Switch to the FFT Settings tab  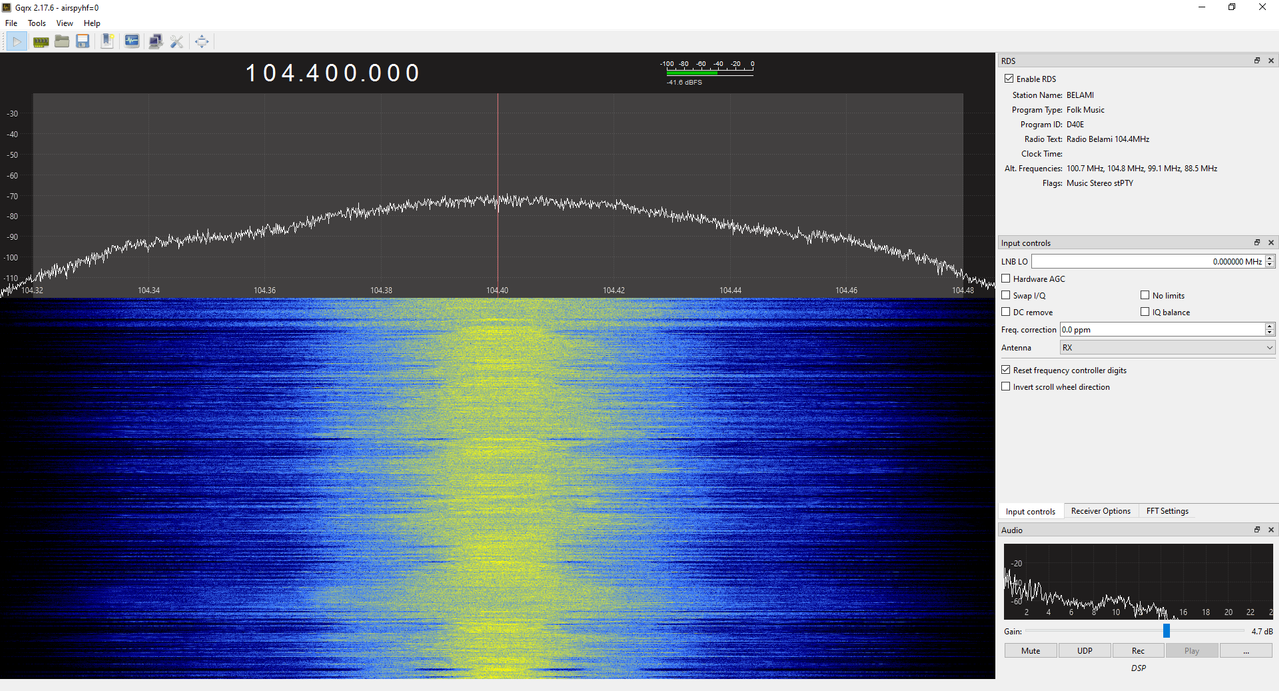(x=1167, y=511)
